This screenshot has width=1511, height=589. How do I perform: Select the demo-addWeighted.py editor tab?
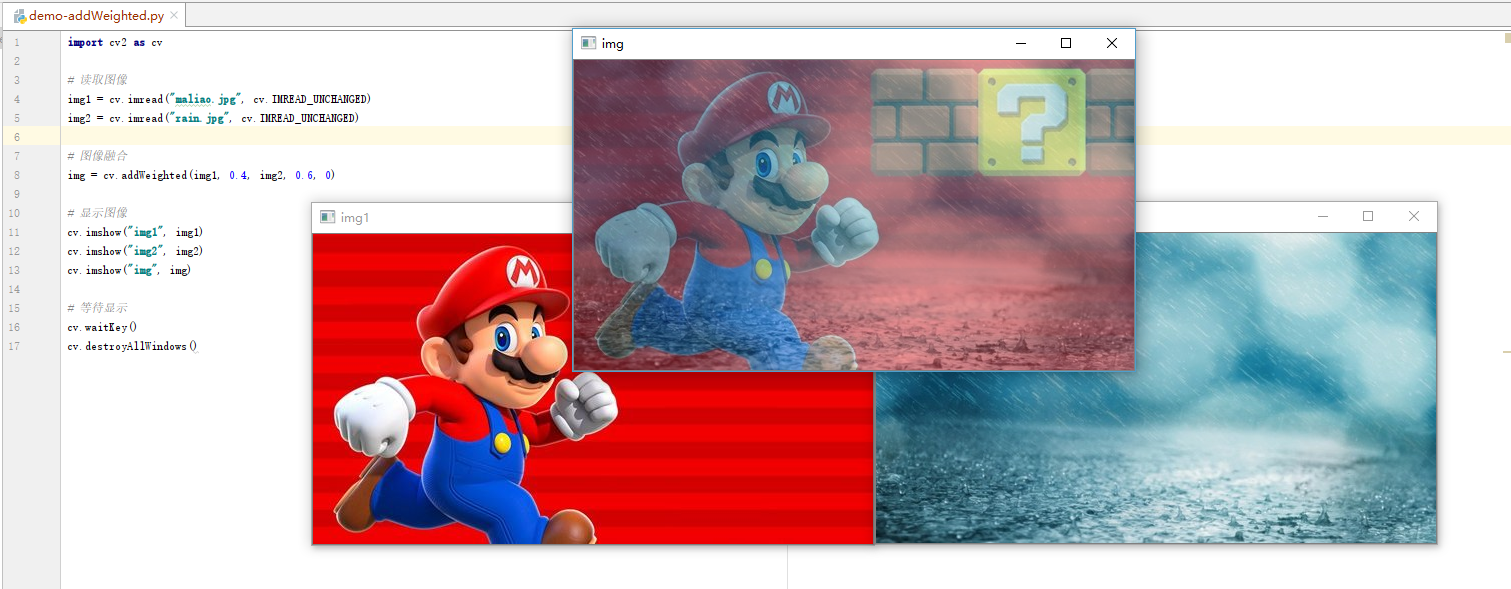[x=93, y=15]
